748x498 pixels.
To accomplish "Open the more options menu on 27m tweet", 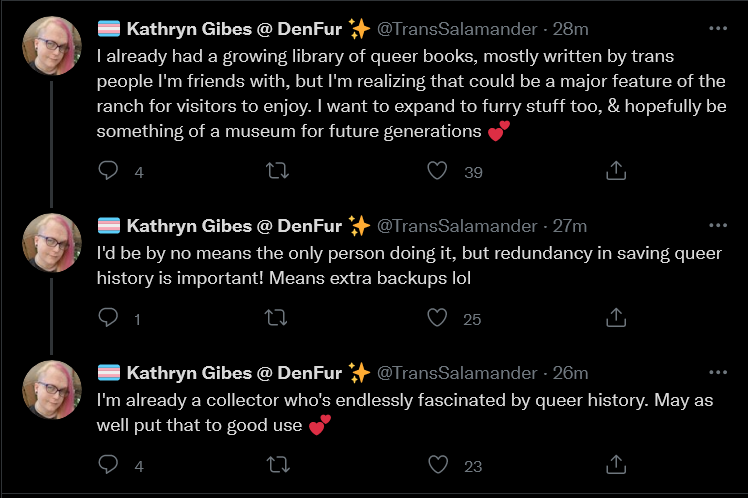I will [x=718, y=226].
